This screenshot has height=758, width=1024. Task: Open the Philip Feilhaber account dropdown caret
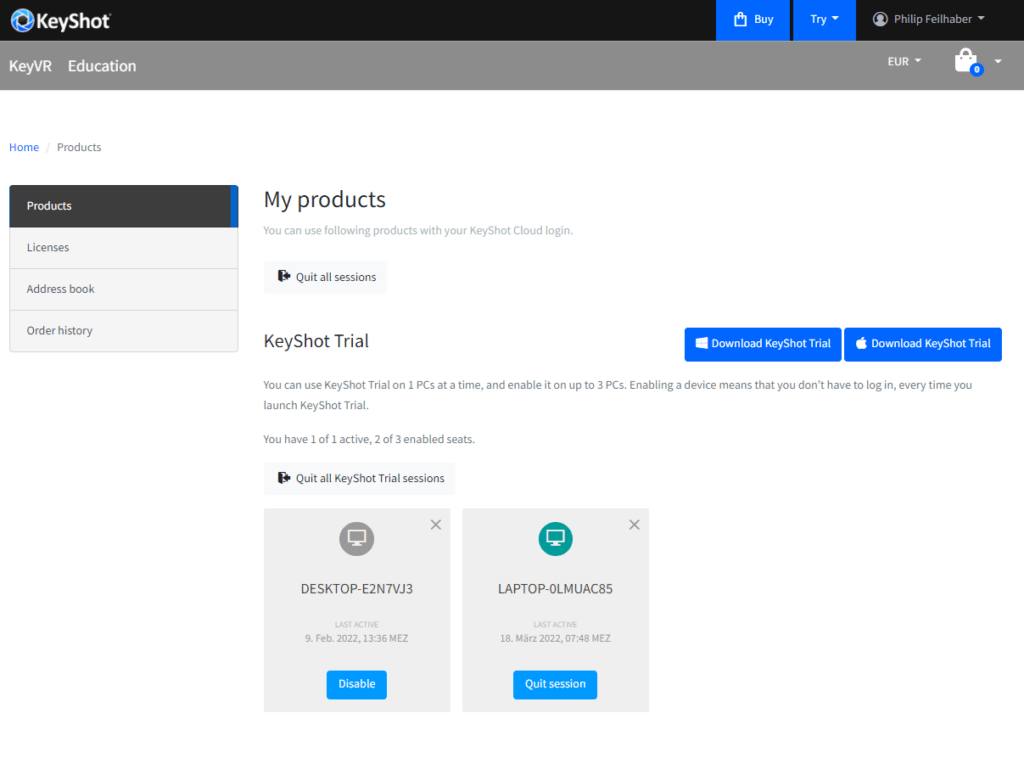pyautogui.click(x=981, y=18)
